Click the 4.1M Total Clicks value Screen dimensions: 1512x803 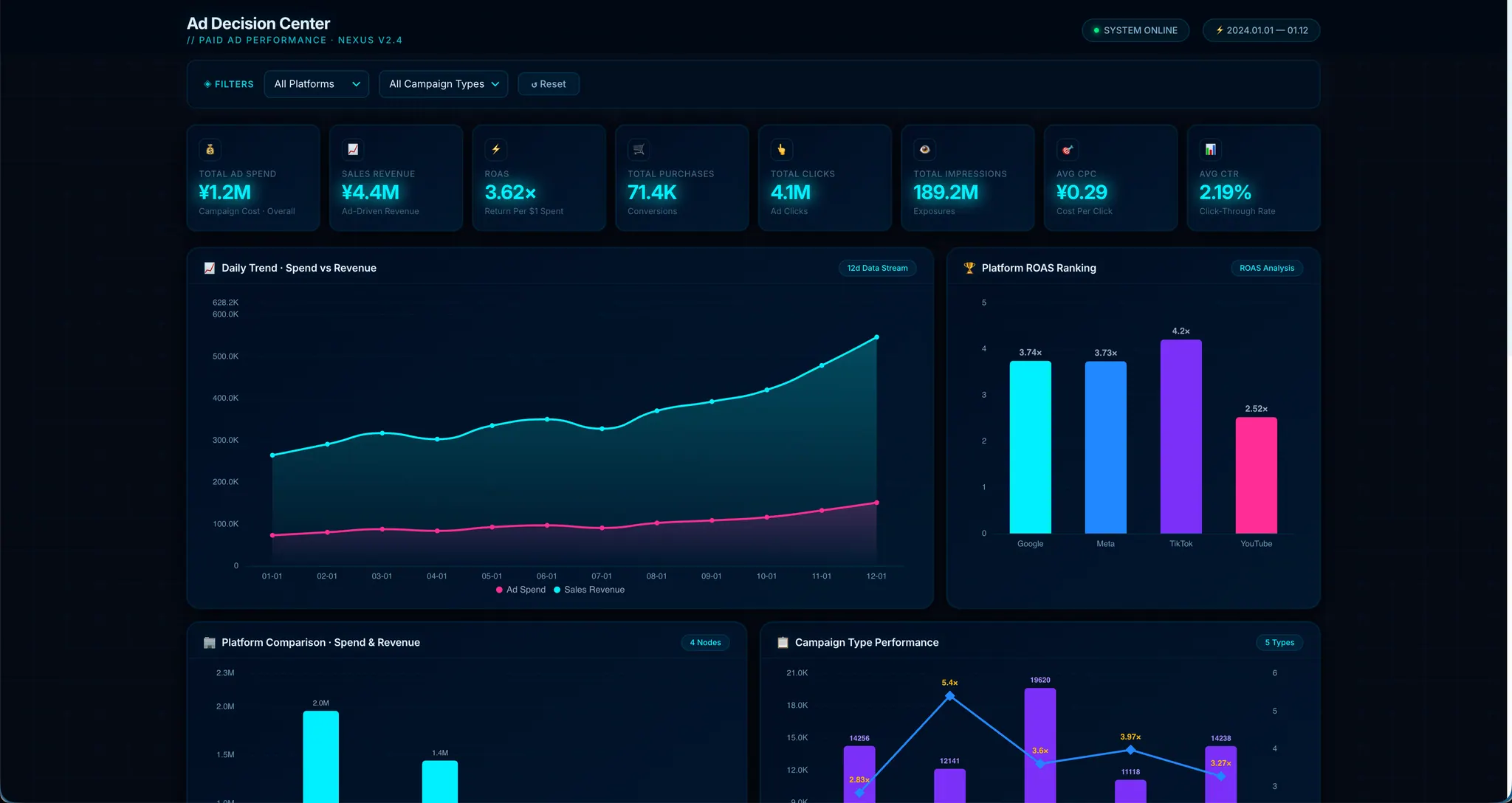click(791, 193)
